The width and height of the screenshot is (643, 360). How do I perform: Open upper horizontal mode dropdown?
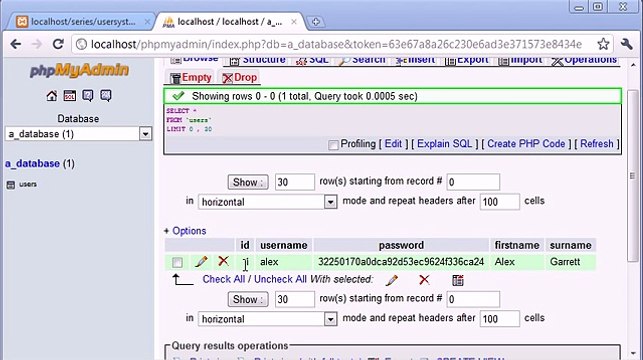267,202
